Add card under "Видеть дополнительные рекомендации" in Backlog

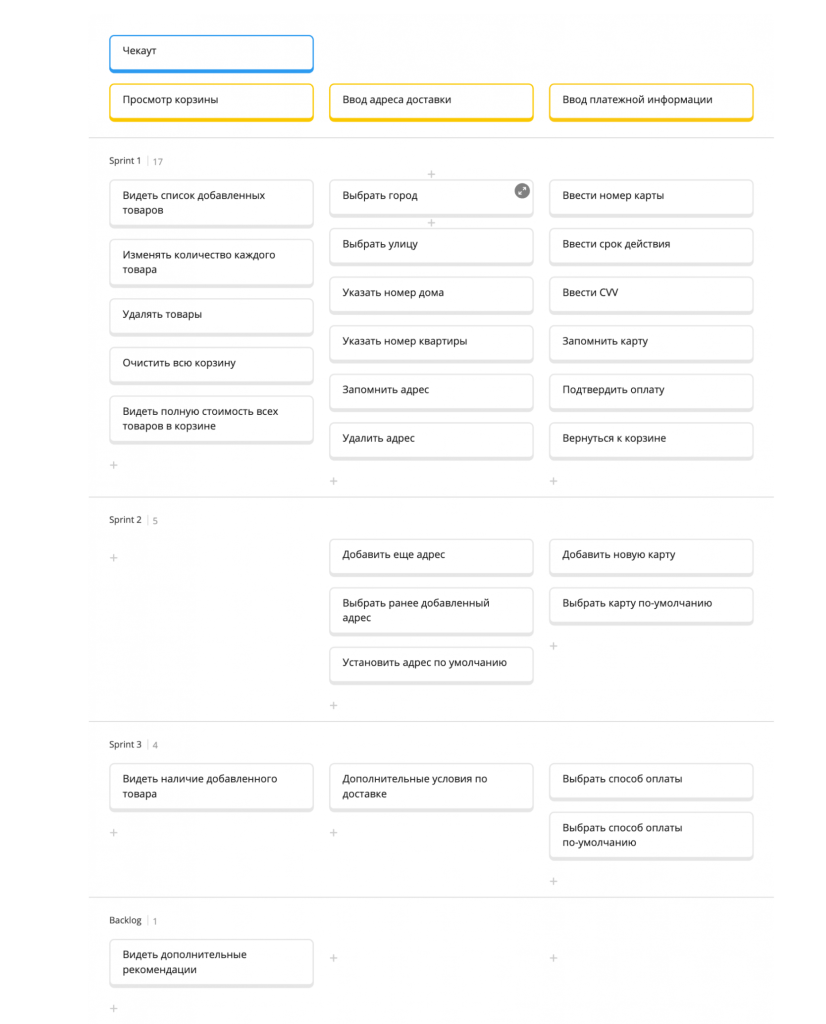click(x=114, y=1008)
